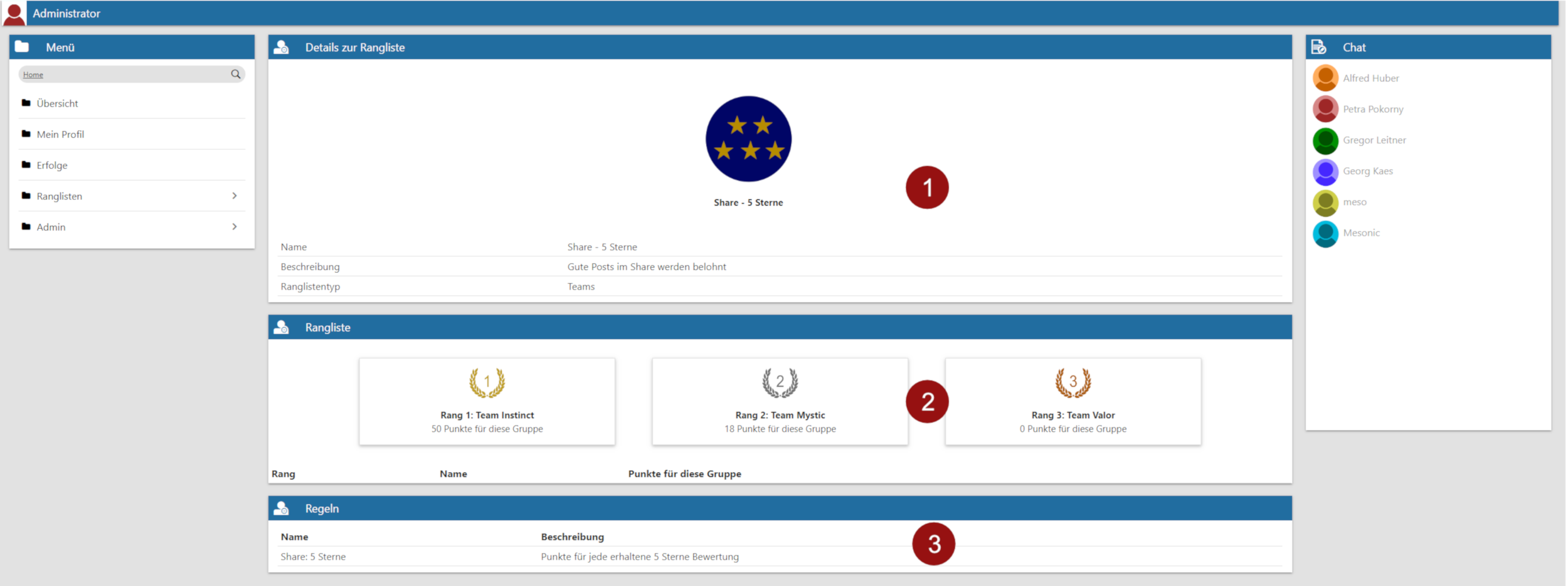1568x586 pixels.
Task: Open the Admin menu item
Action: 132,227
